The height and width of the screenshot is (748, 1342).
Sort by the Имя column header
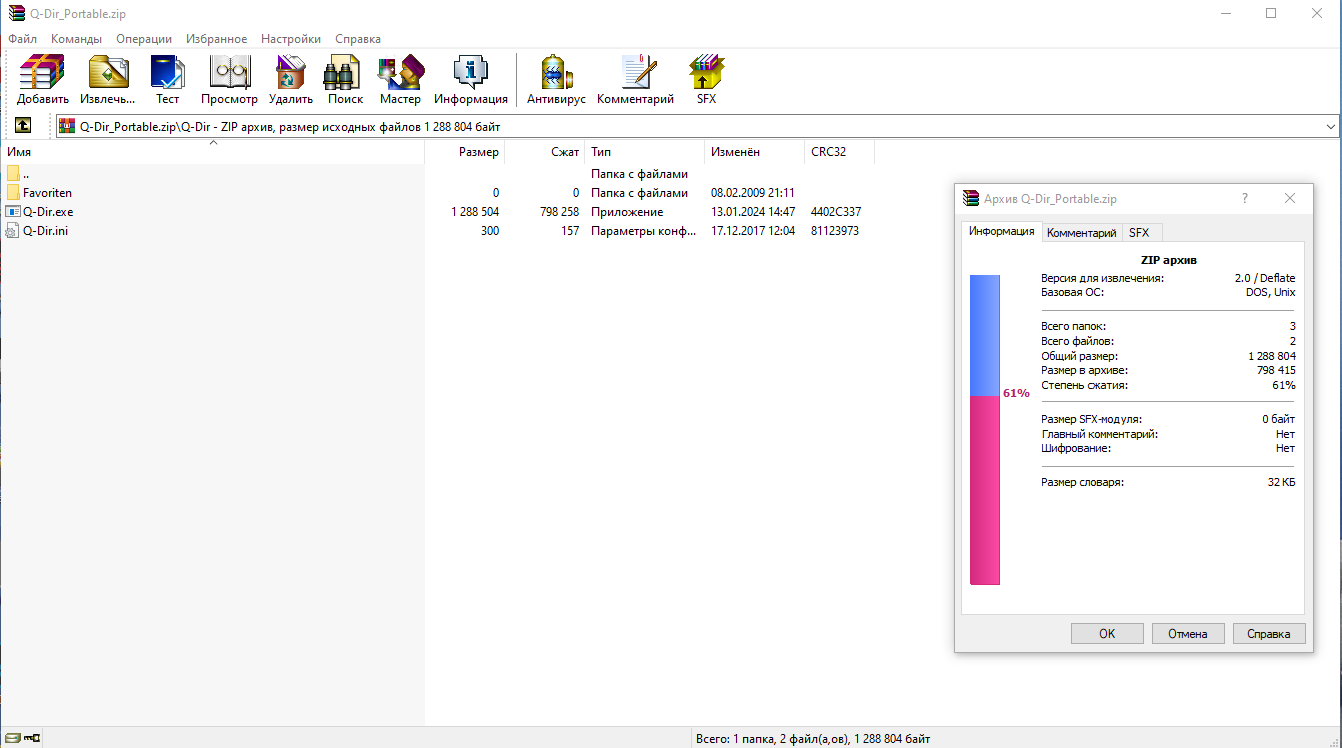point(212,152)
